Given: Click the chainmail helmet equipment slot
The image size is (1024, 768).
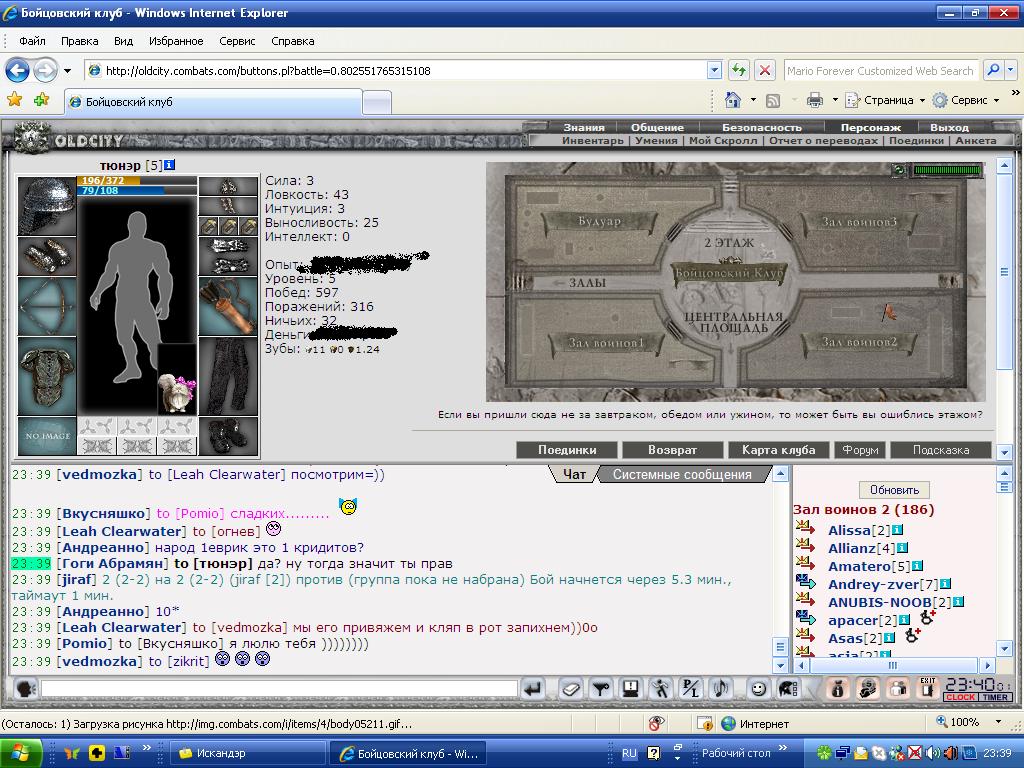Looking at the screenshot, I should tap(47, 206).
